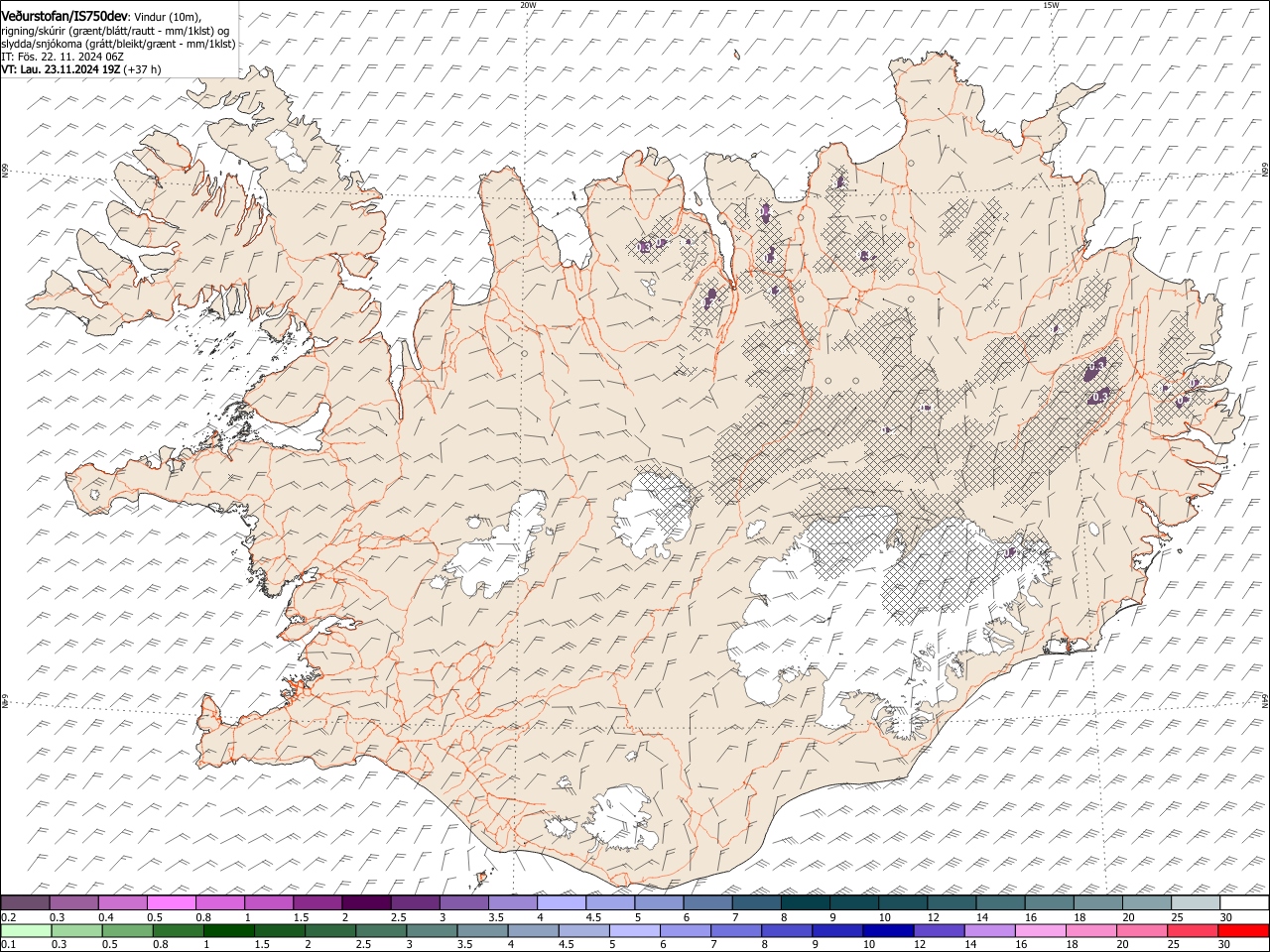Click the 'IT: Fös. 22. 11. 2024 06Z' initial time line

[x=62, y=57]
